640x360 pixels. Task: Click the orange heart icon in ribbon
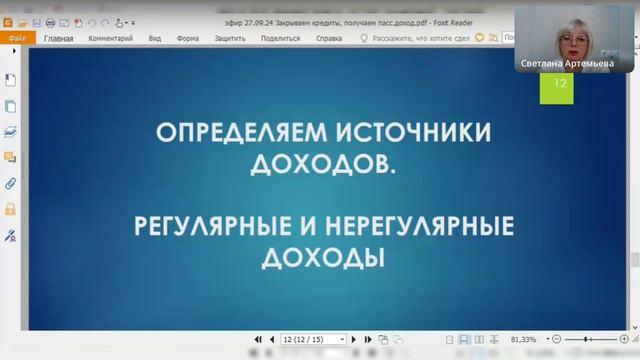tap(480, 38)
